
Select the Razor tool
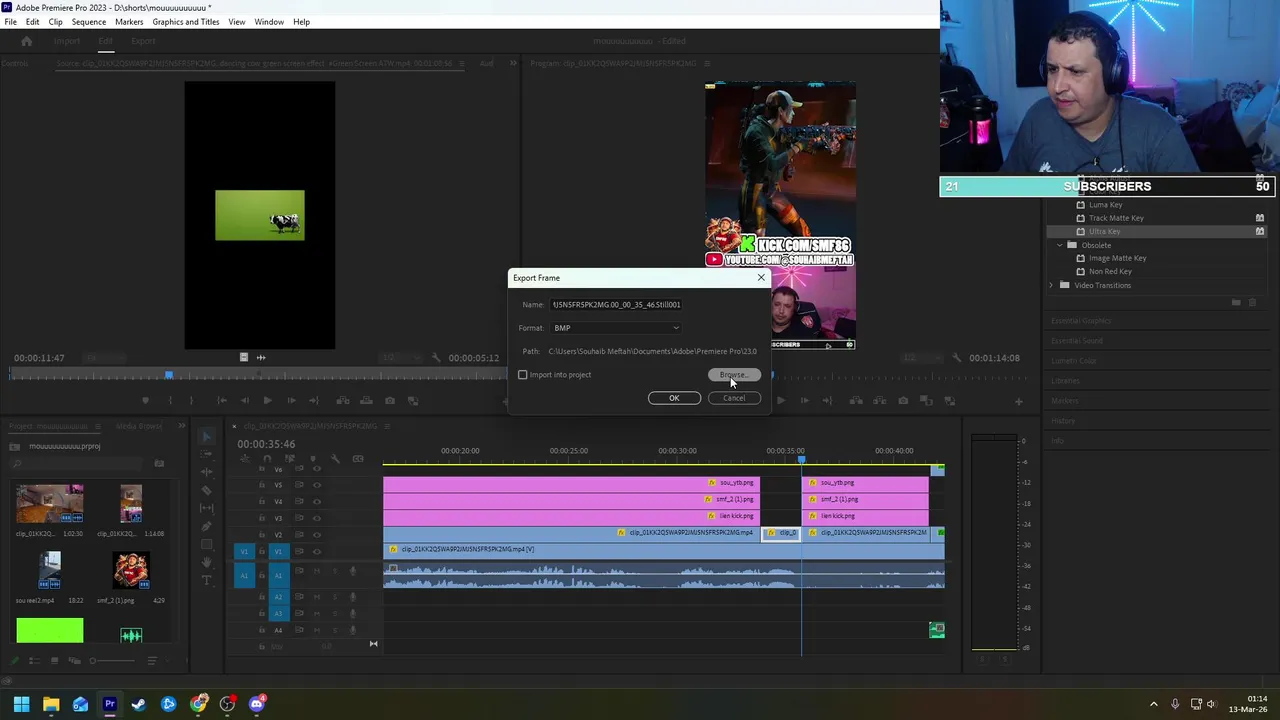pyautogui.click(x=207, y=490)
